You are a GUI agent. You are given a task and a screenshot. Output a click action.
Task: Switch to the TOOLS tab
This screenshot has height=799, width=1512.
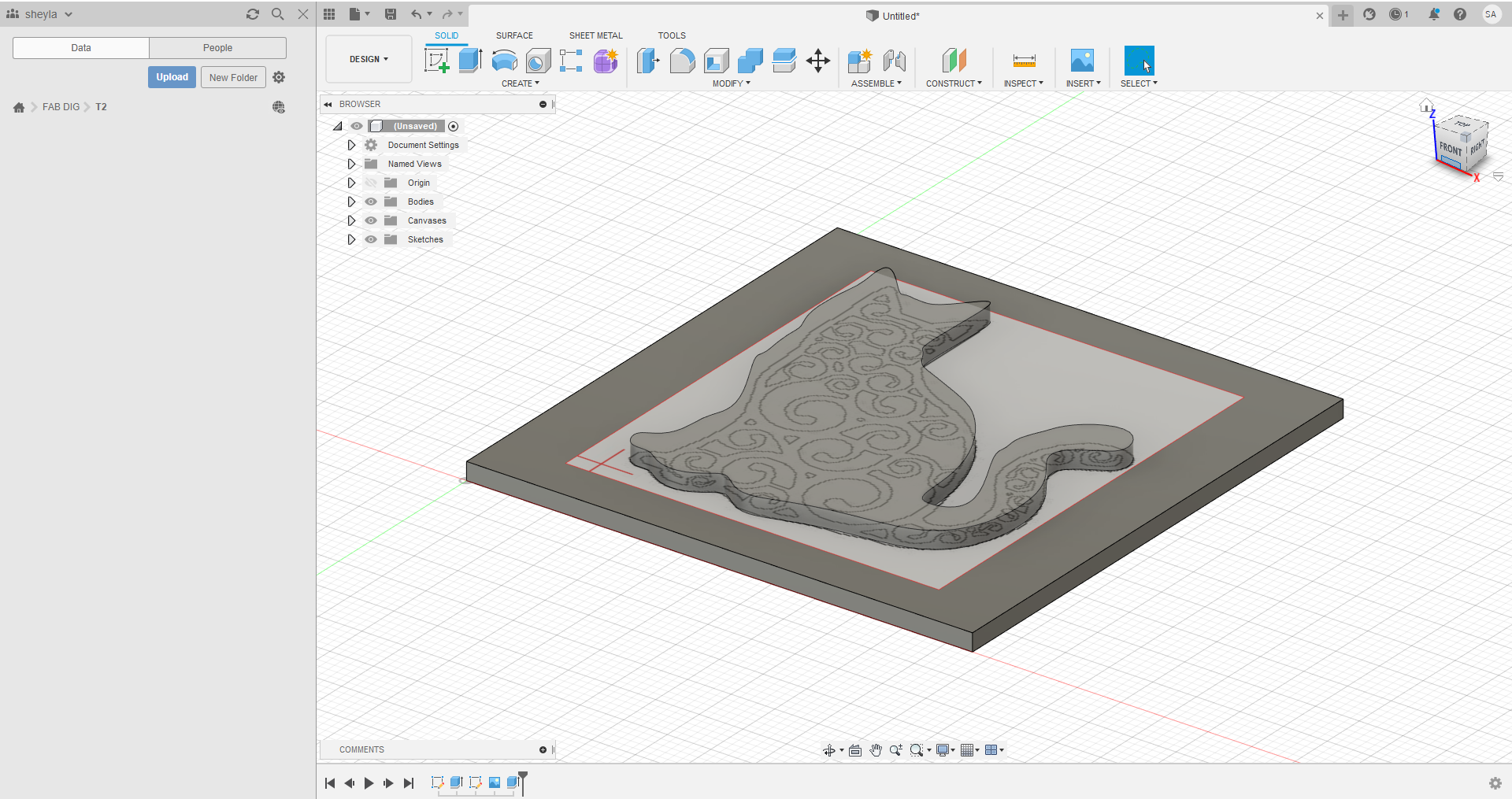click(x=672, y=35)
